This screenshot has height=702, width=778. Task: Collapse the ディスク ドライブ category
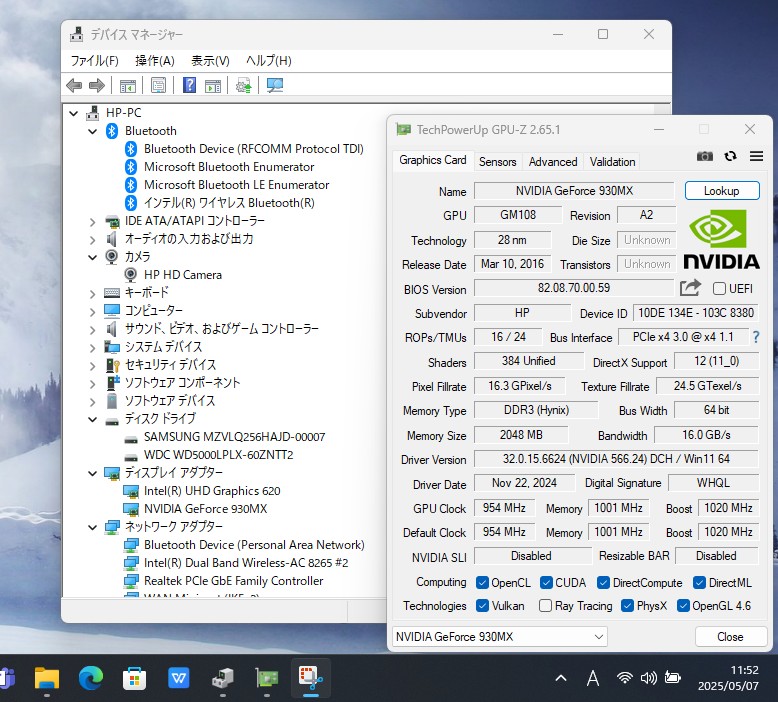92,420
